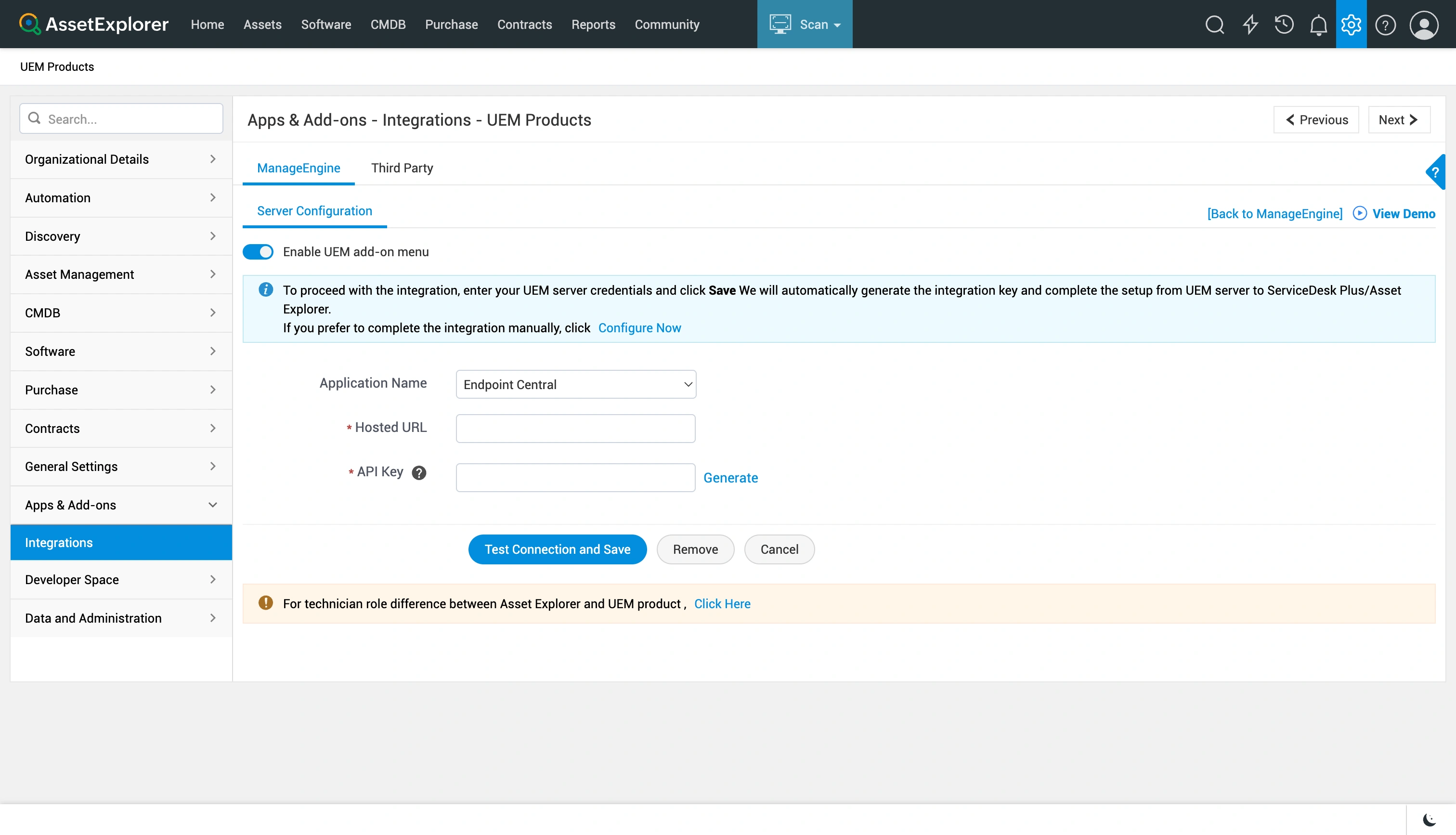Click Back to ManageEngine link
Screen dimensions: 1456x835
(x=1275, y=214)
